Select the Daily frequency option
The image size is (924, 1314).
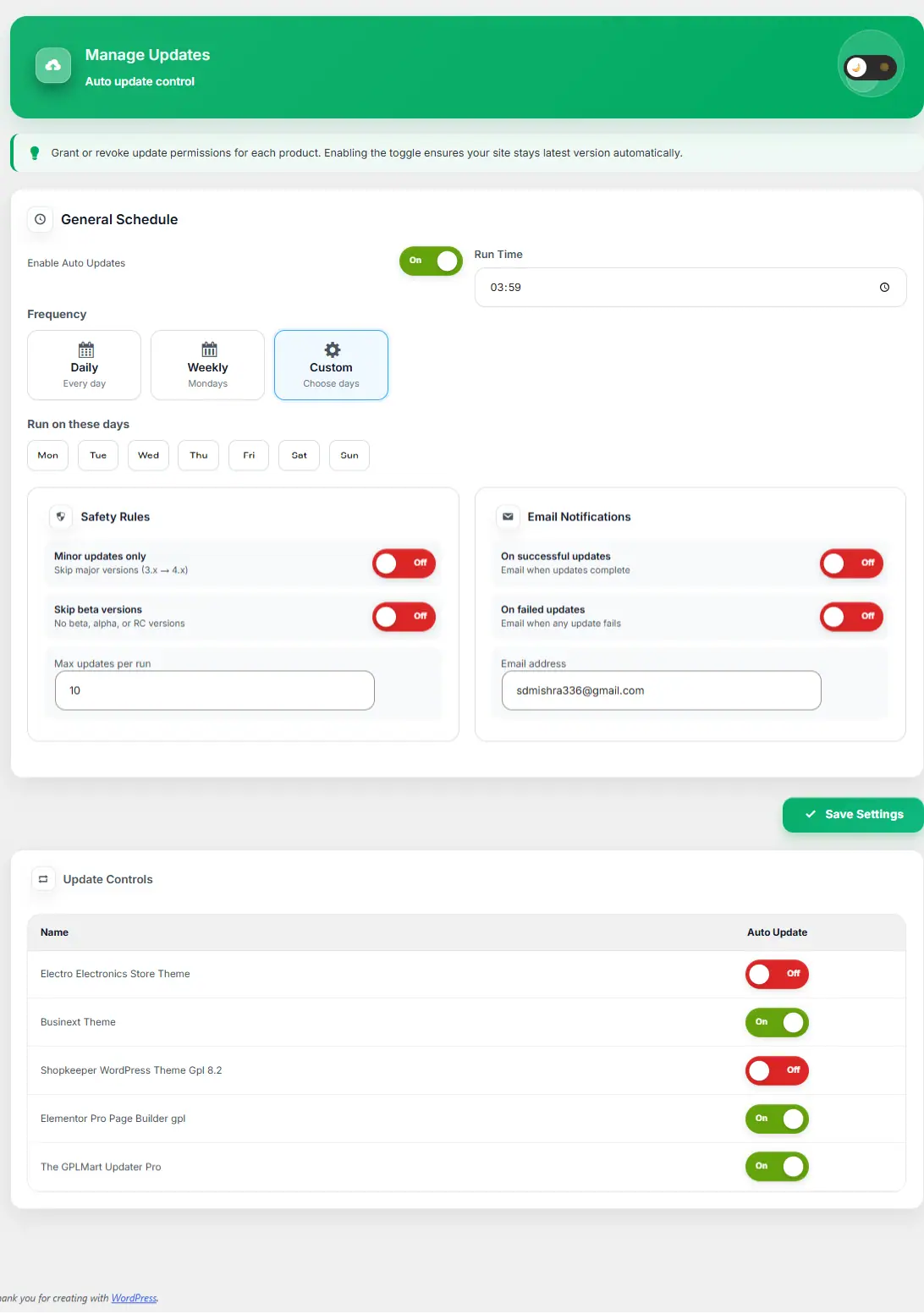tap(84, 365)
